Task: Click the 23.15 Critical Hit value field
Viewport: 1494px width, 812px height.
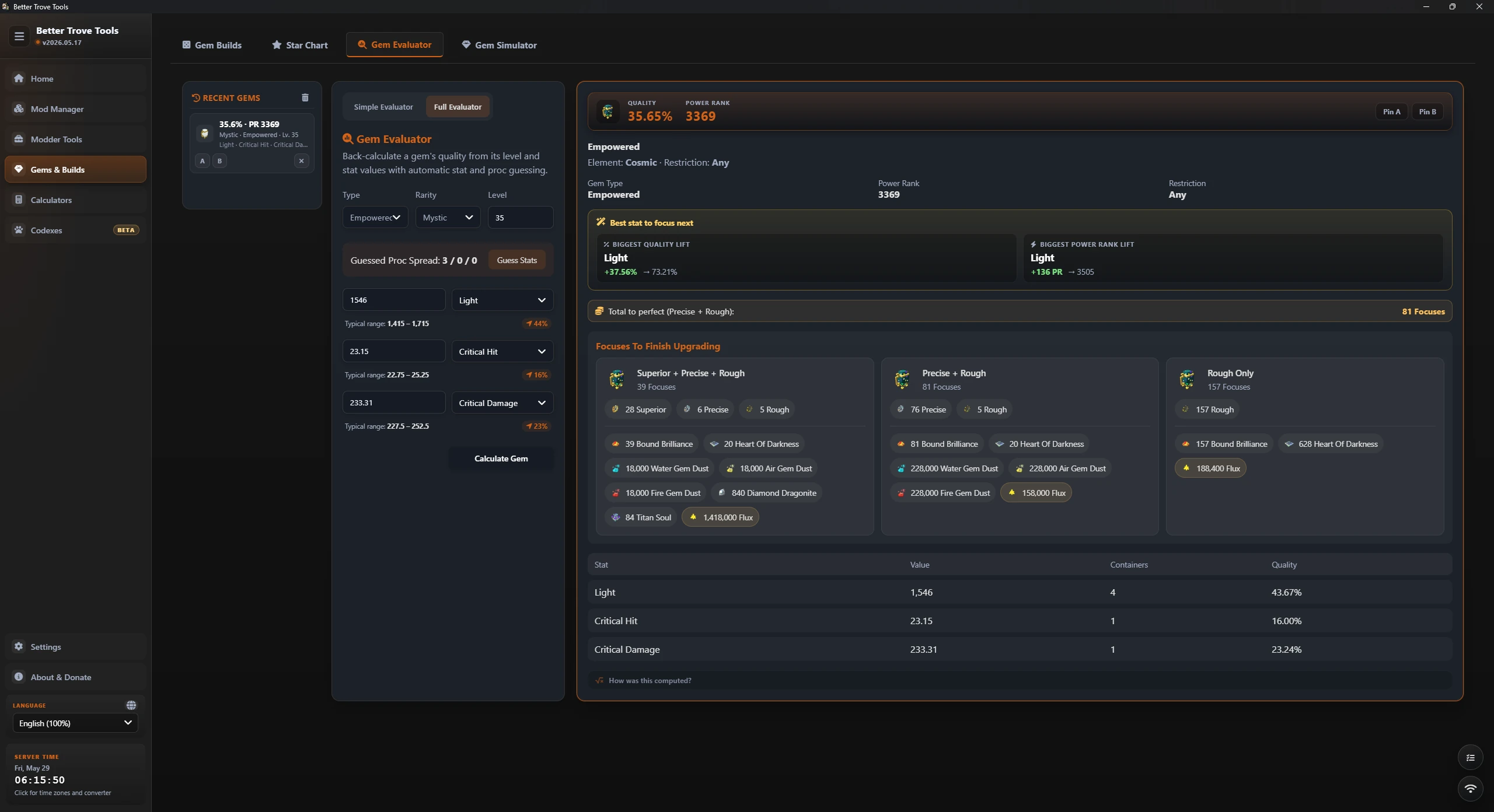Action: pyautogui.click(x=394, y=352)
